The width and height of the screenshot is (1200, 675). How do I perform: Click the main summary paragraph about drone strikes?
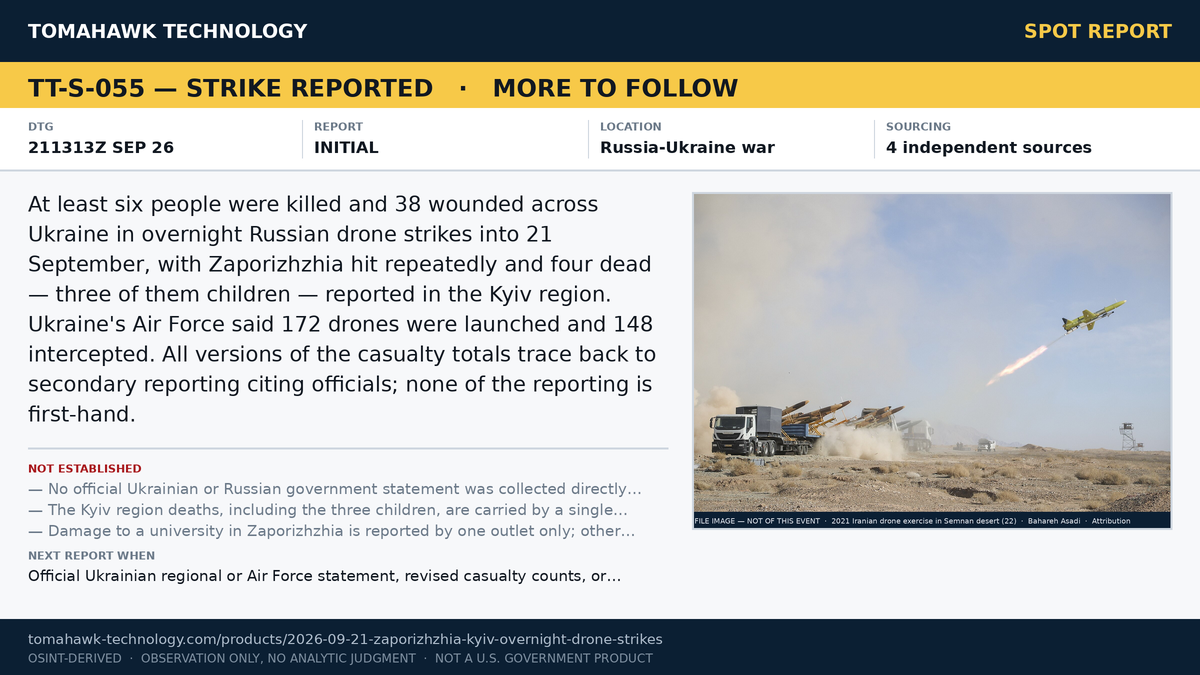pos(342,309)
